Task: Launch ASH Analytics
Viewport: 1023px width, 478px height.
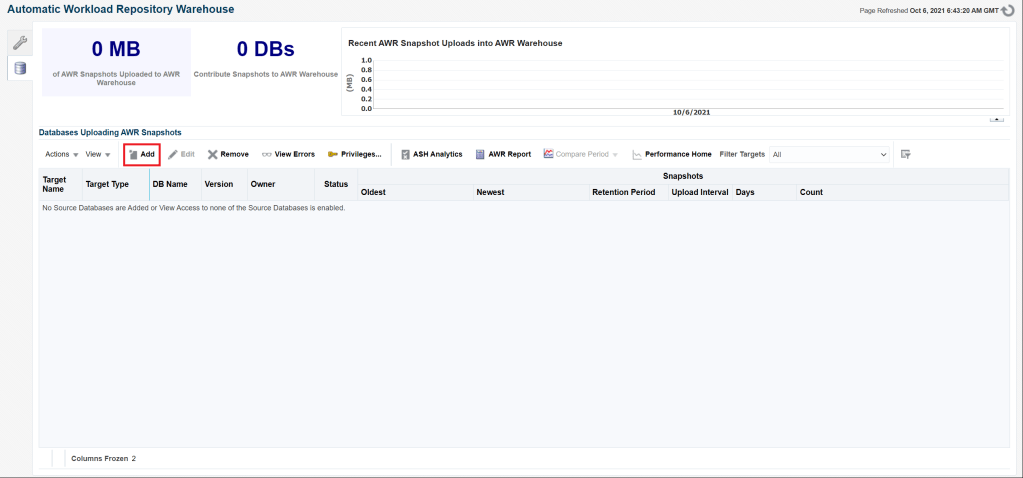Action: [431, 155]
